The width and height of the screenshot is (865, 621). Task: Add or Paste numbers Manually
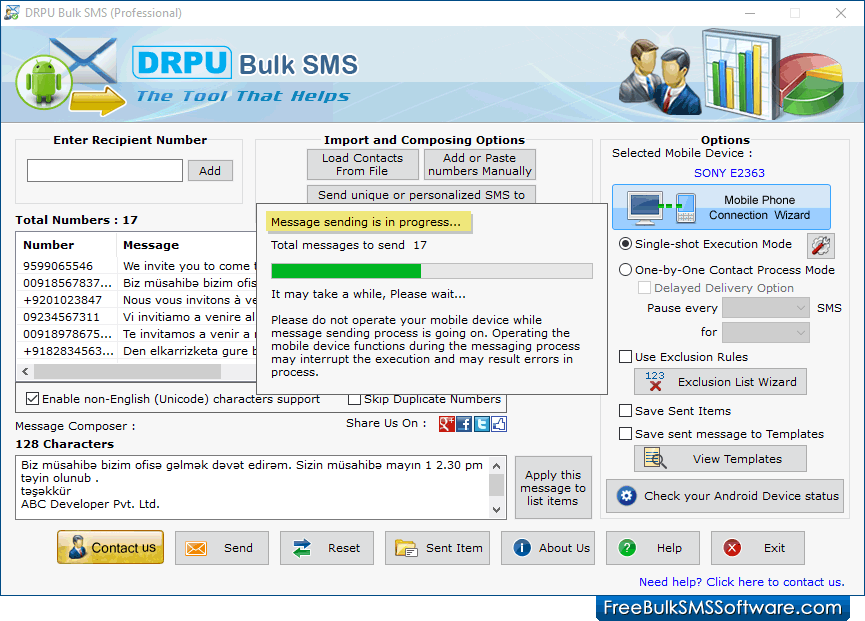click(x=480, y=164)
